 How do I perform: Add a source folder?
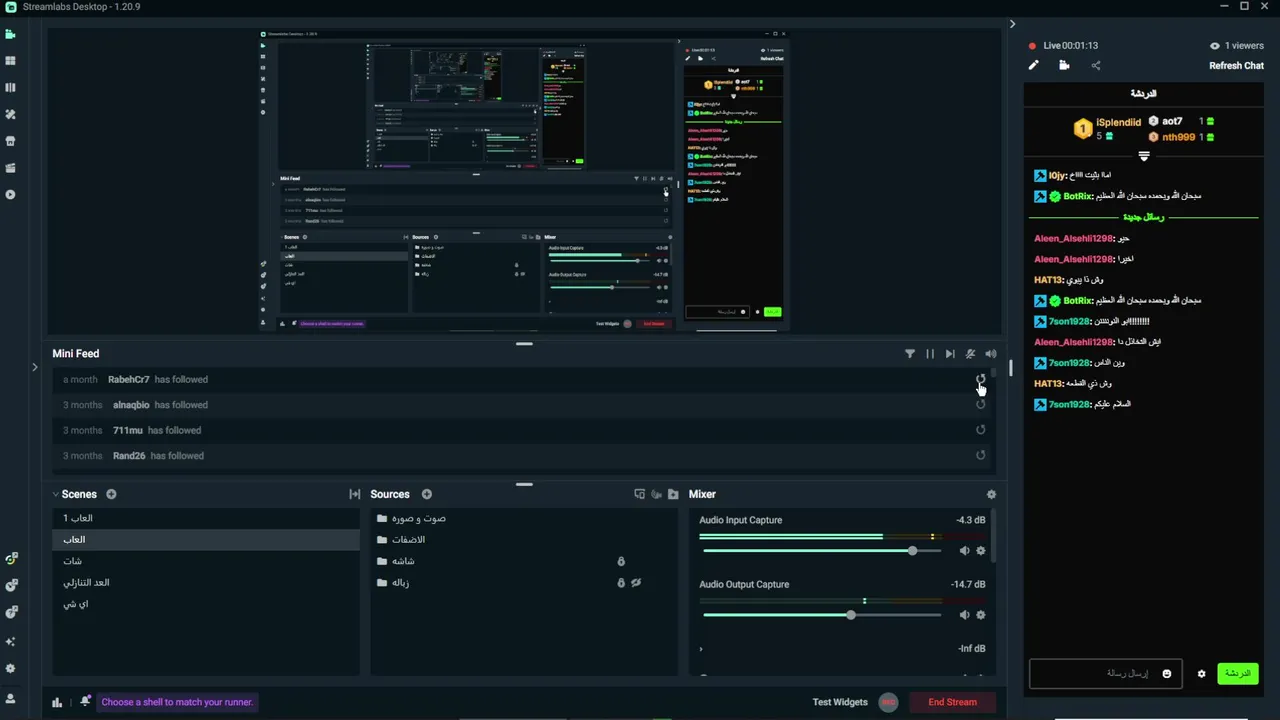pyautogui.click(x=673, y=494)
